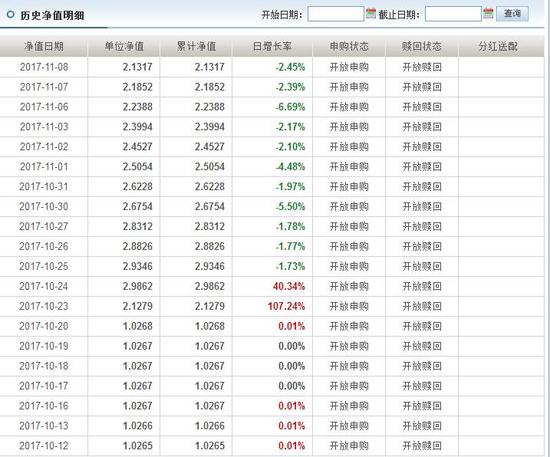Click unit net value 2.1317
Viewport: 550px width, 457px height.
coord(138,67)
